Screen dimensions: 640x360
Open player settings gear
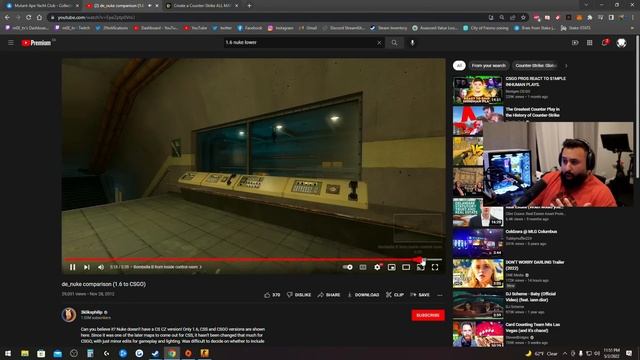(377, 267)
